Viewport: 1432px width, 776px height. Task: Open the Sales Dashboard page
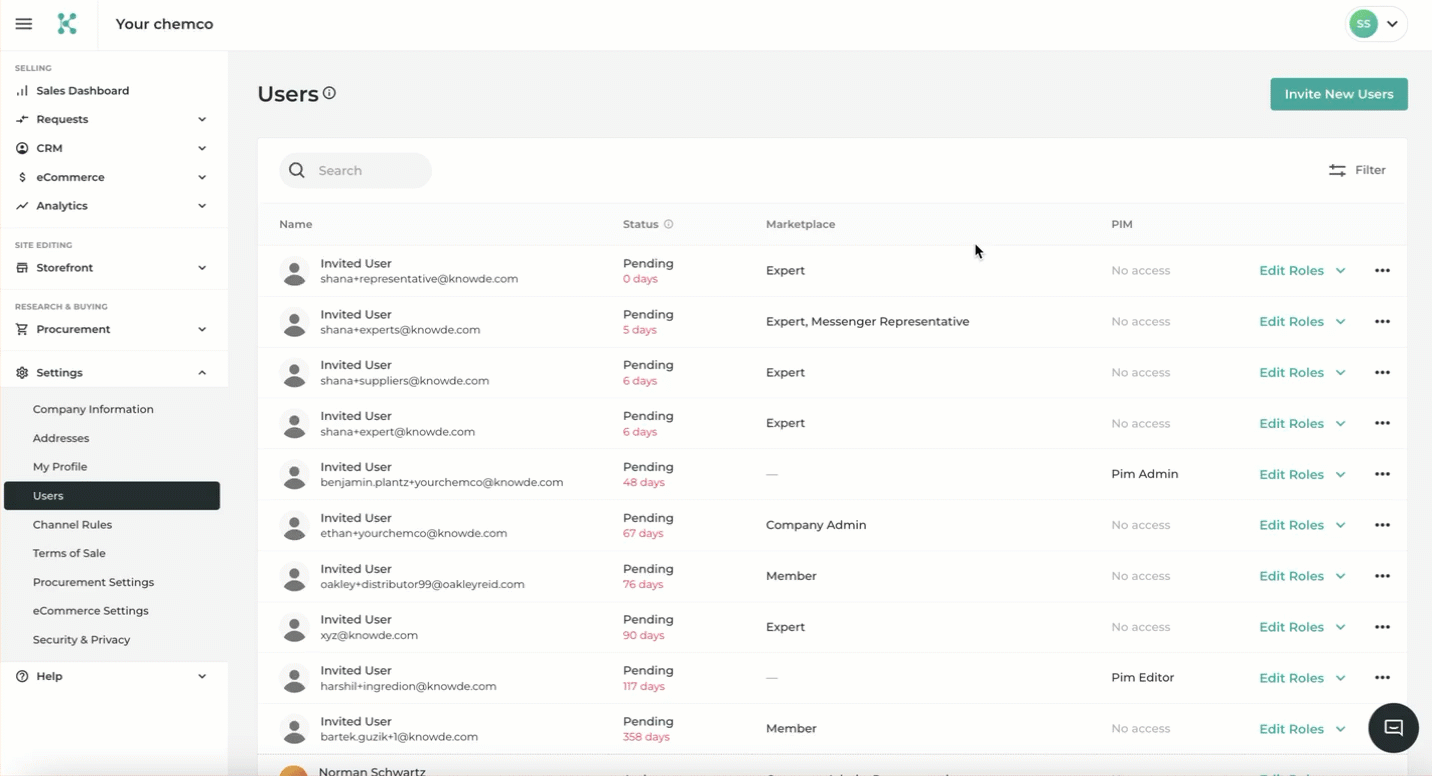[x=82, y=91]
